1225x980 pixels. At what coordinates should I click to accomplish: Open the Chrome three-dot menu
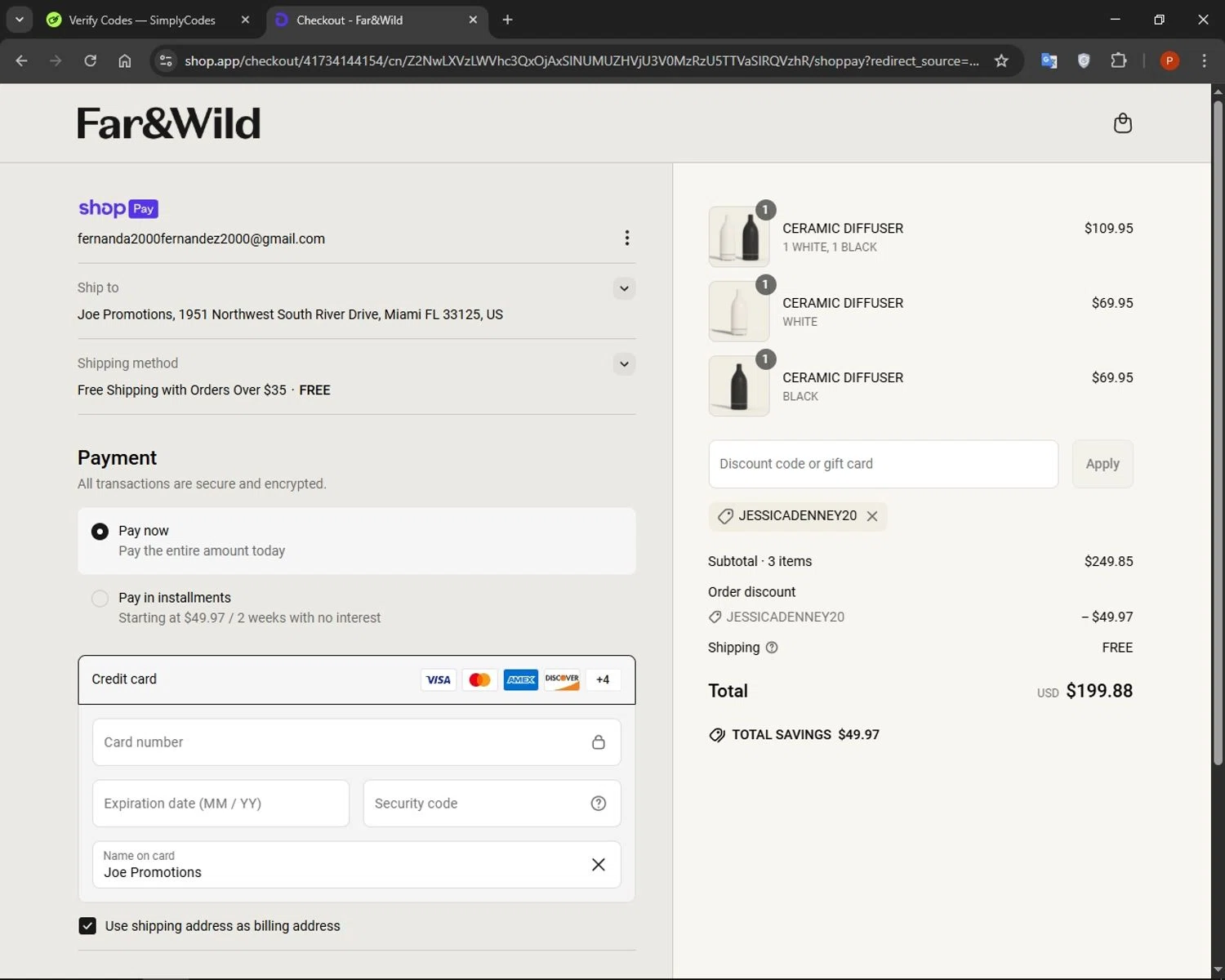tap(1204, 60)
